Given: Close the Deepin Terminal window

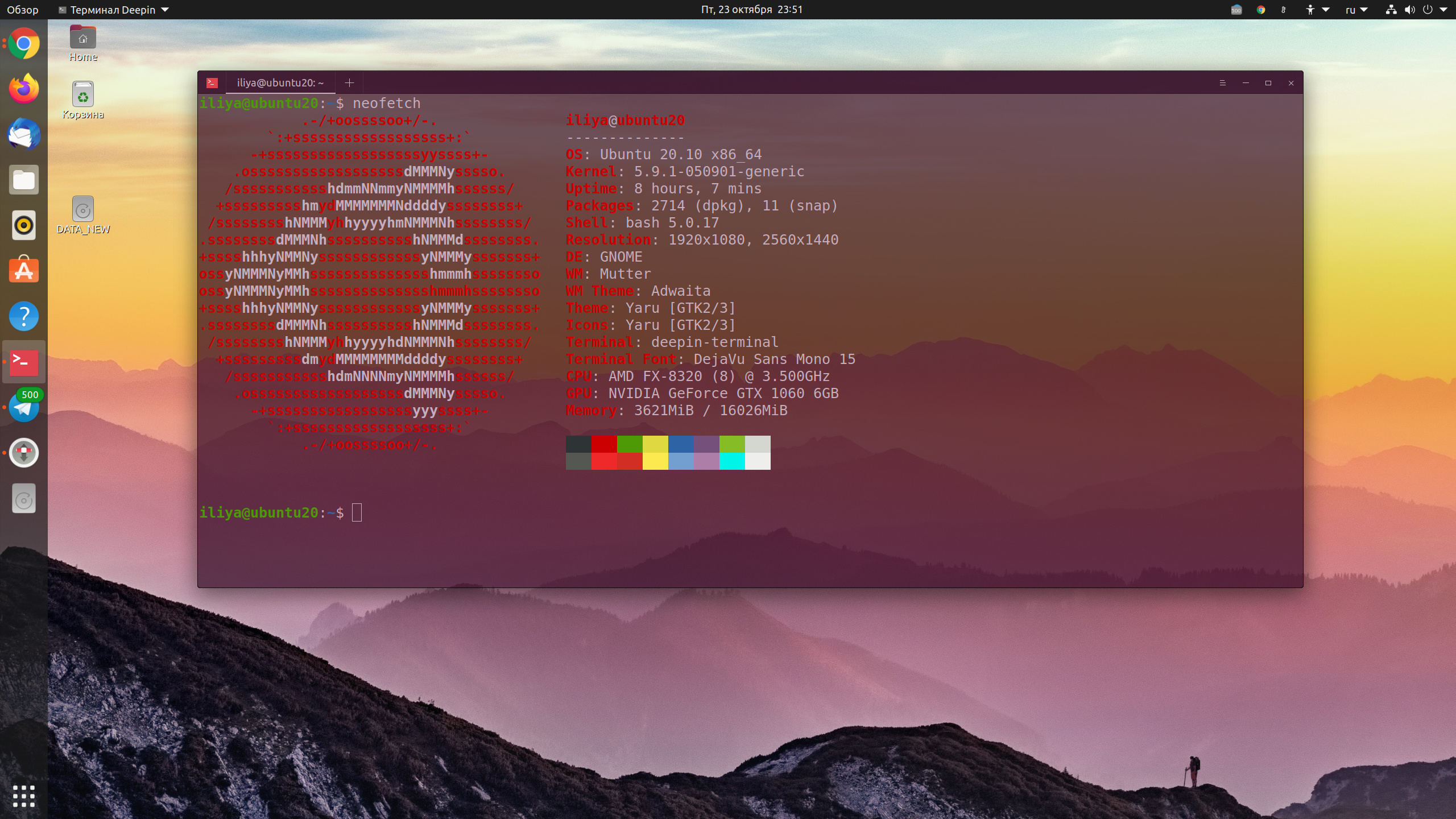Looking at the screenshot, I should tap(1291, 83).
